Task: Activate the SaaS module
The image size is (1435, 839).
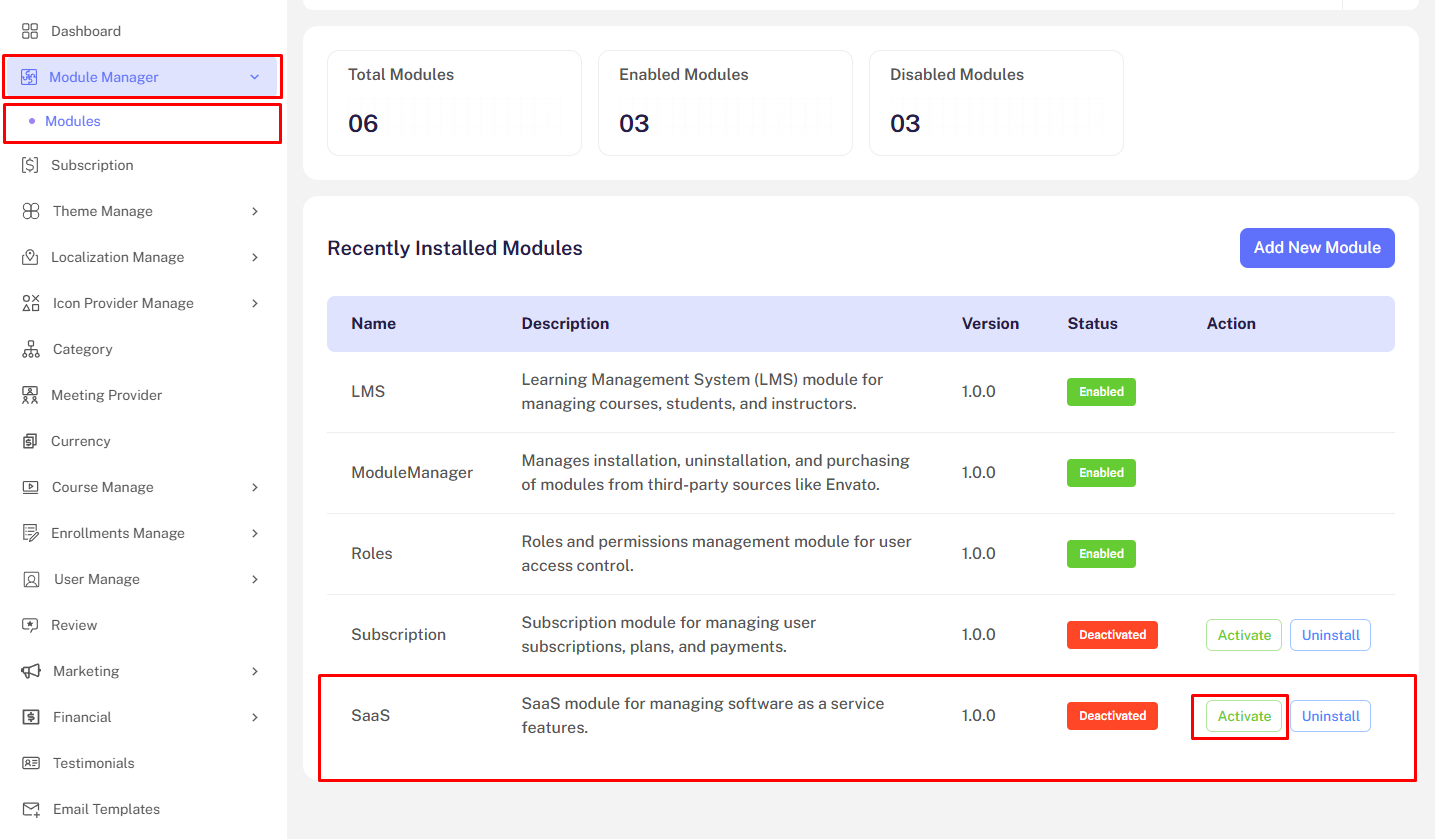Action: pos(1242,716)
